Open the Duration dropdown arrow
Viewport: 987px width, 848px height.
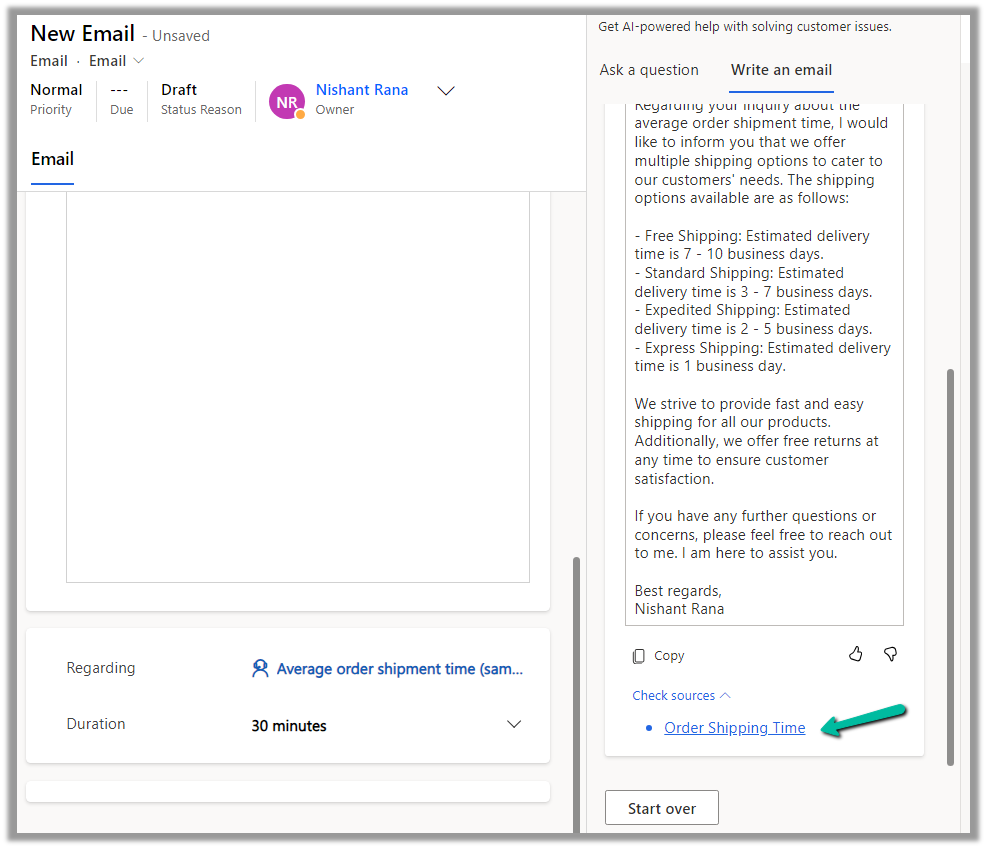click(x=514, y=725)
